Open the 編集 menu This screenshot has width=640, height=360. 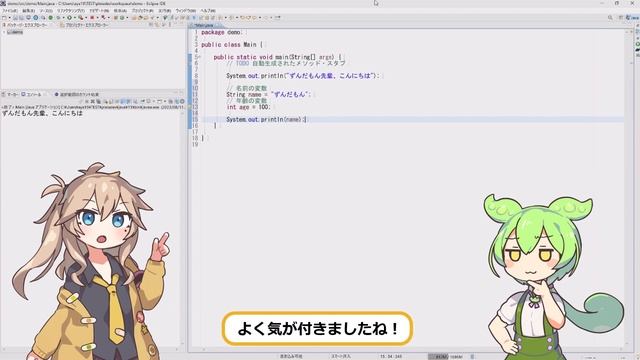(28, 11)
